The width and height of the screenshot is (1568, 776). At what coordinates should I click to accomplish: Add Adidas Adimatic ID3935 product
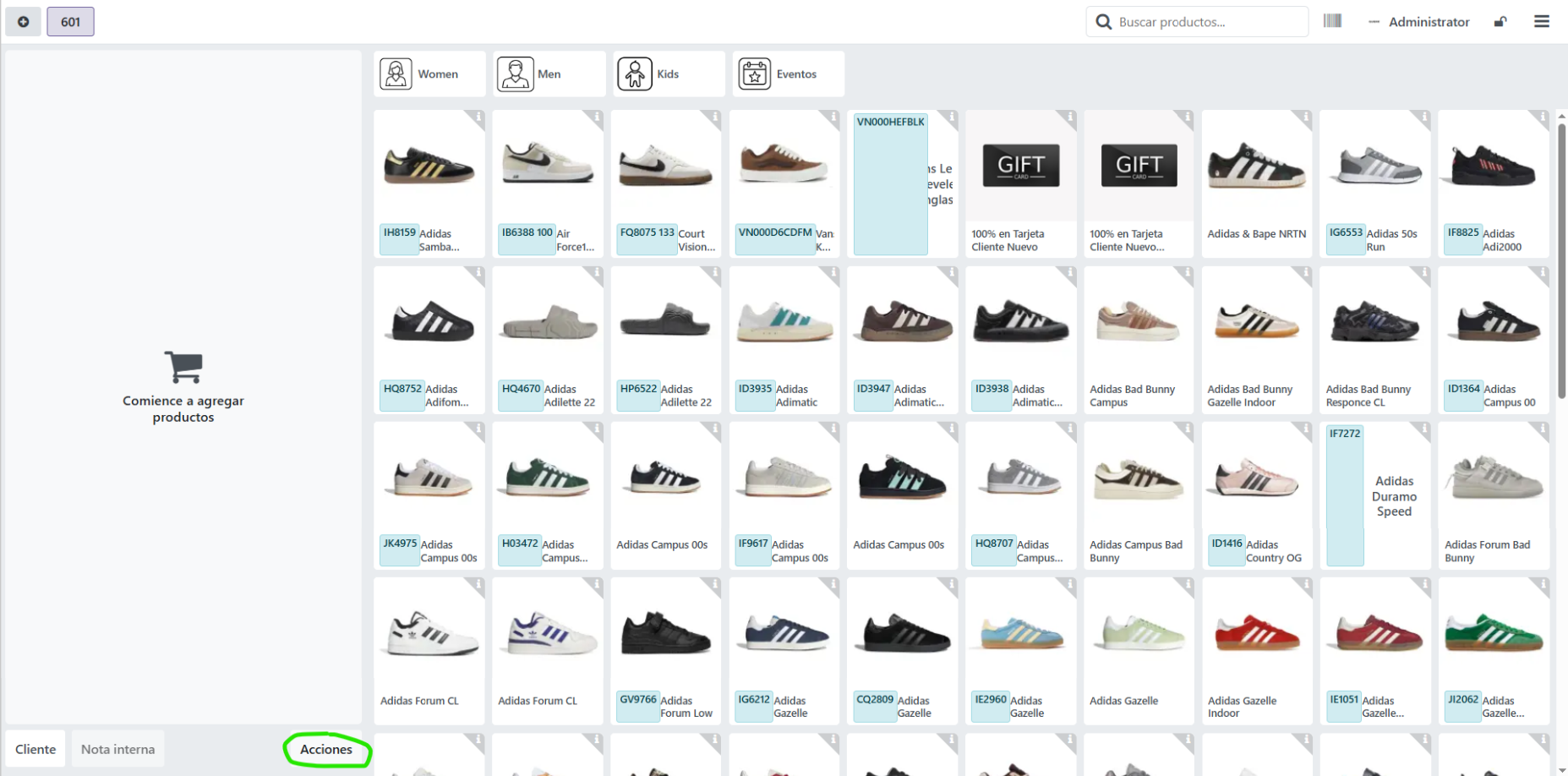tap(784, 340)
